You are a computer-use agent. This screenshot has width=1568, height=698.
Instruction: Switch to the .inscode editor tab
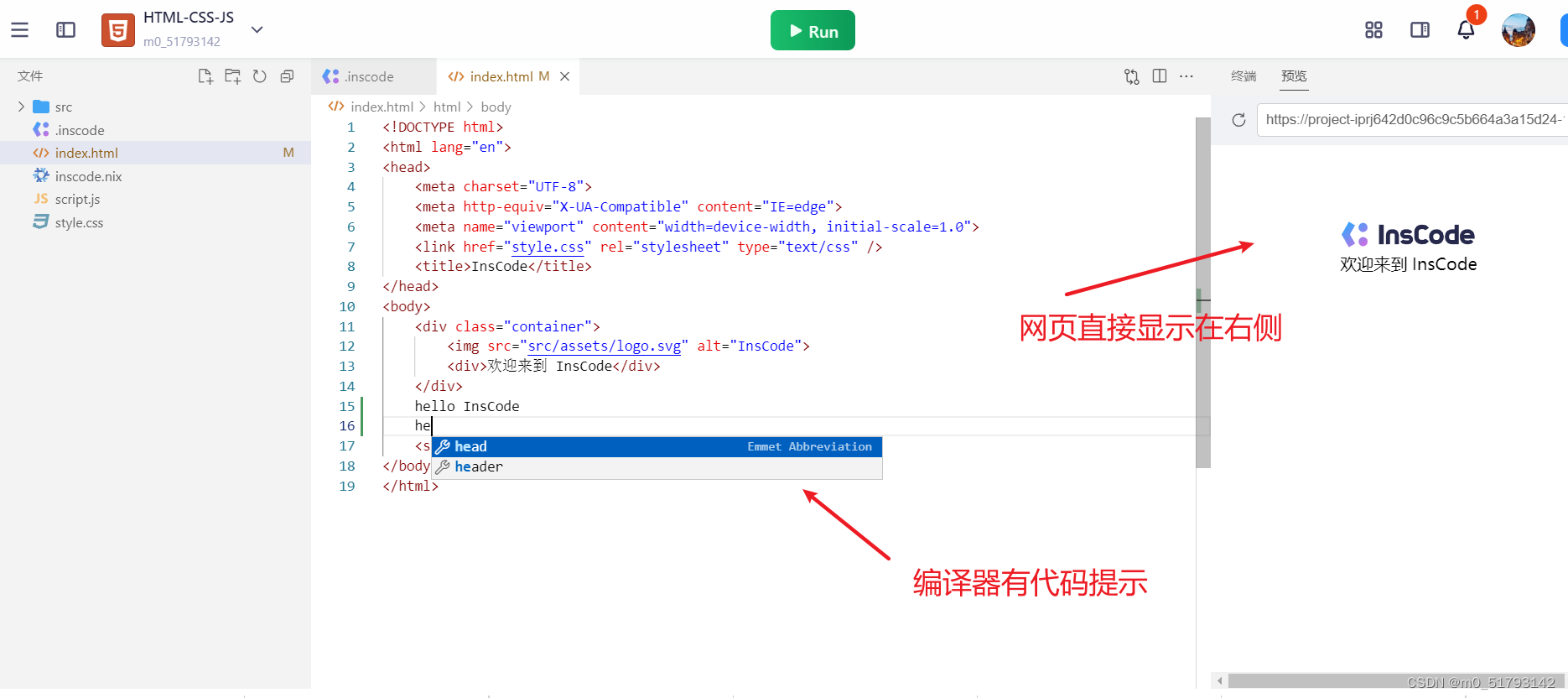[373, 76]
